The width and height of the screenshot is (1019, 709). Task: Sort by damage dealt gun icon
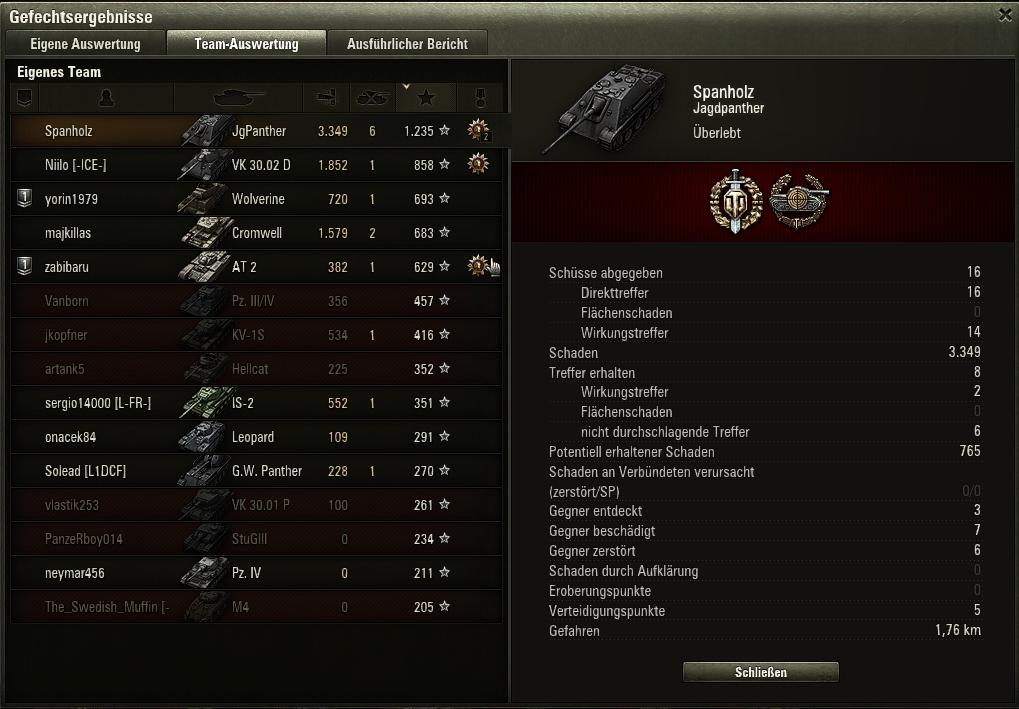point(326,98)
